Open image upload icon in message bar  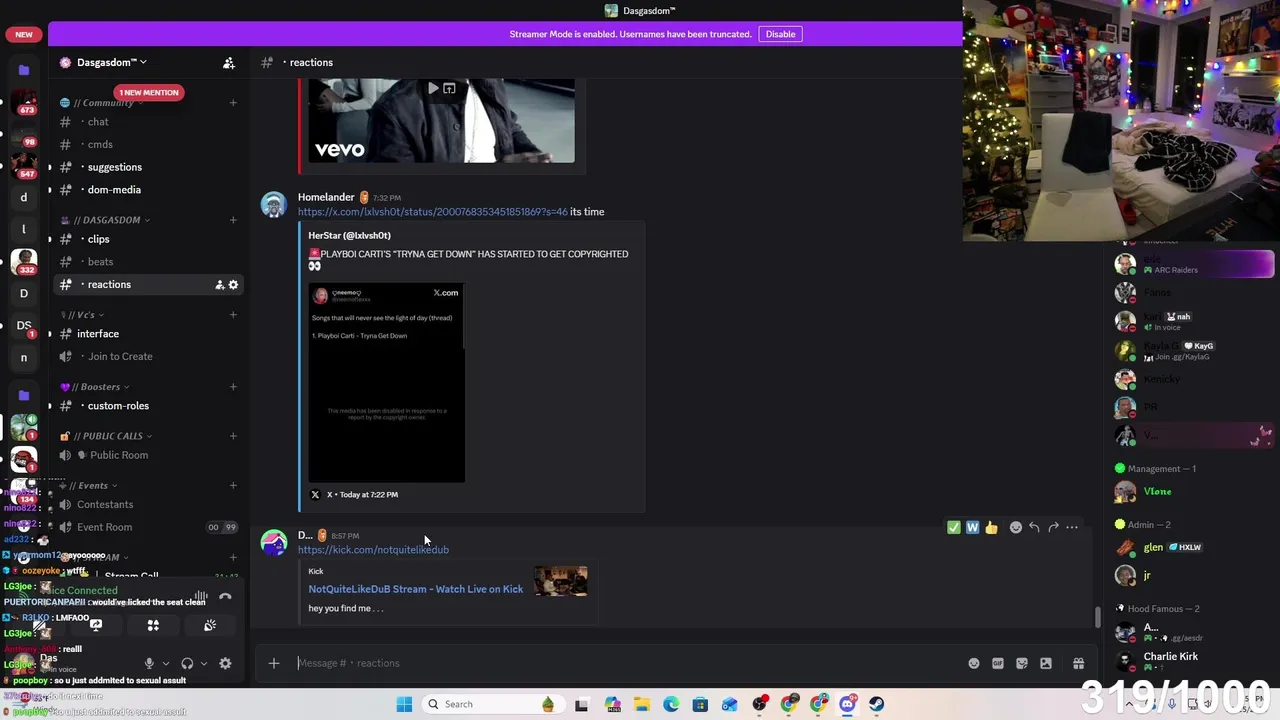(x=1046, y=663)
